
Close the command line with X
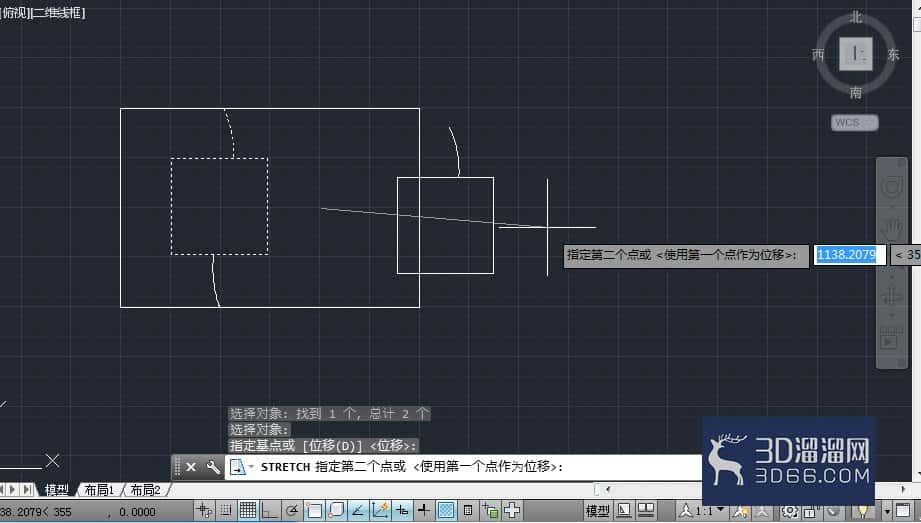click(191, 467)
